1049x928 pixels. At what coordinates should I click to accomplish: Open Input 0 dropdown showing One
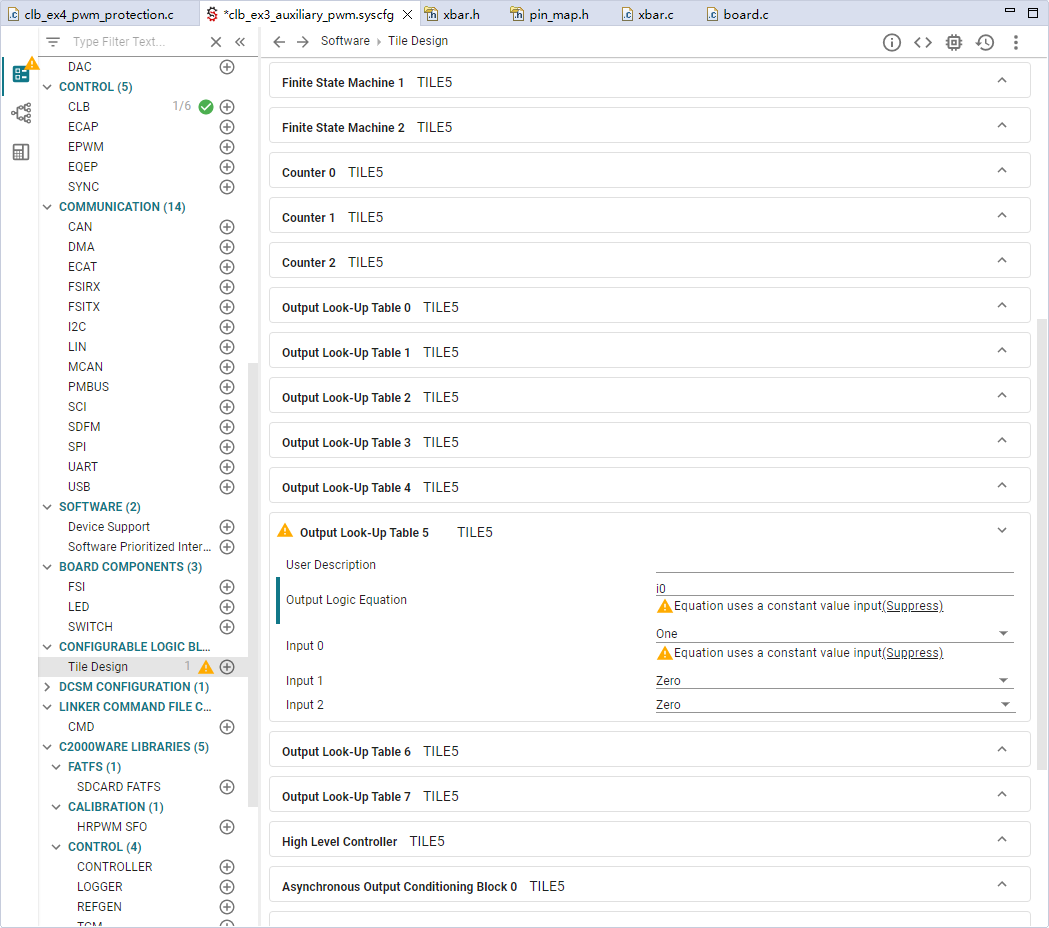(834, 633)
